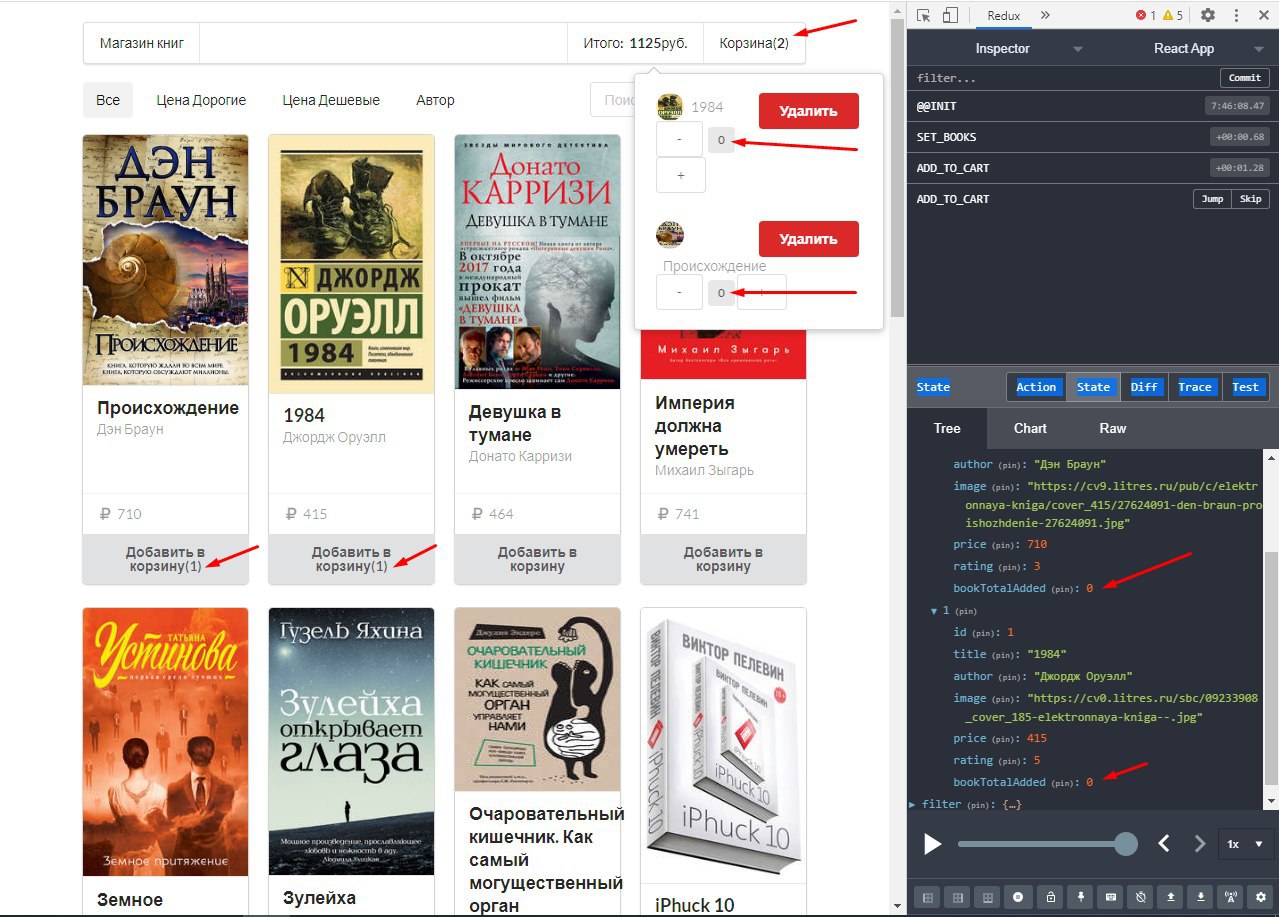Export state with the download icon
This screenshot has width=1279, height=917.
point(1201,897)
